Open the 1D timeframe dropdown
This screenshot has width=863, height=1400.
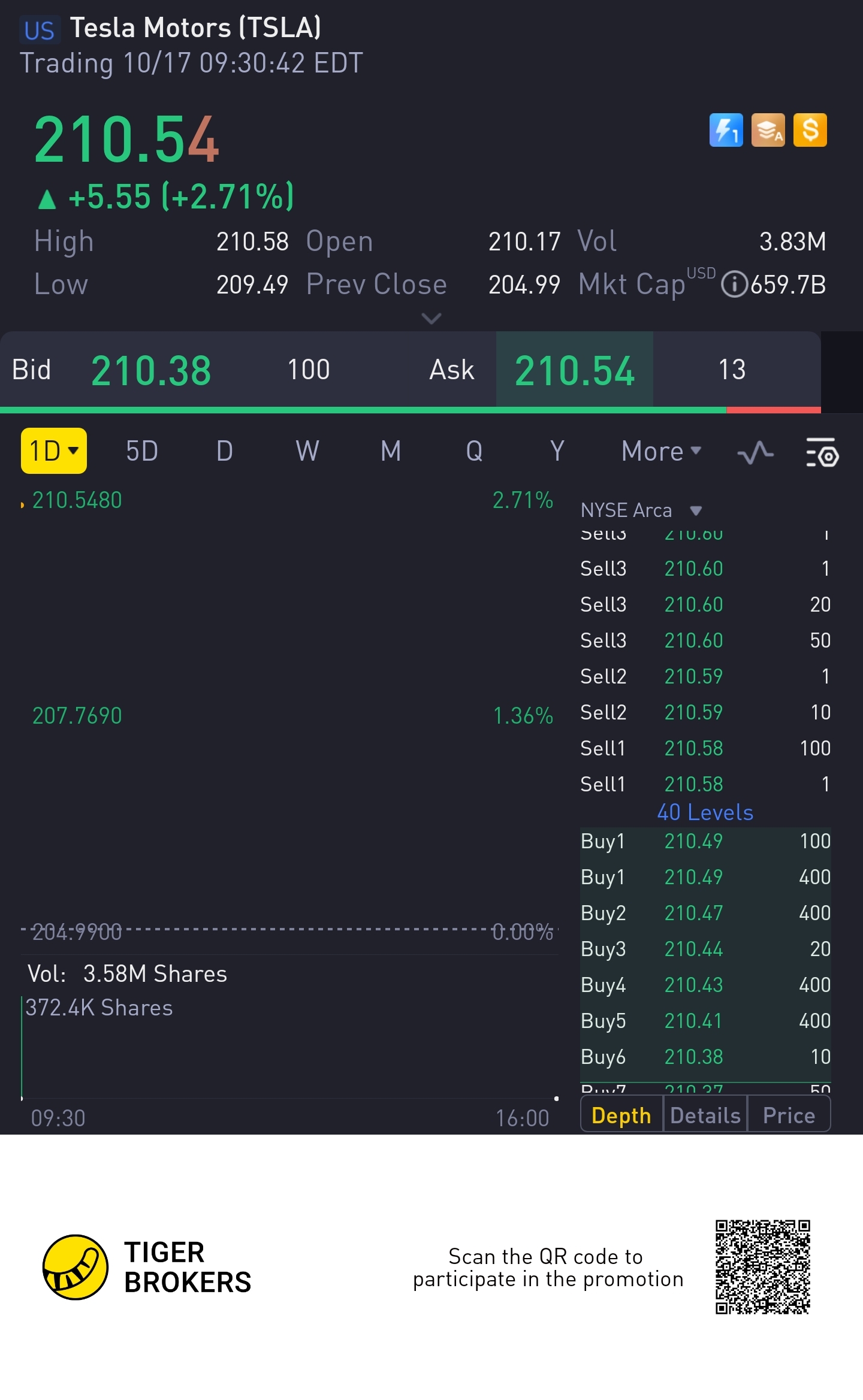54,451
